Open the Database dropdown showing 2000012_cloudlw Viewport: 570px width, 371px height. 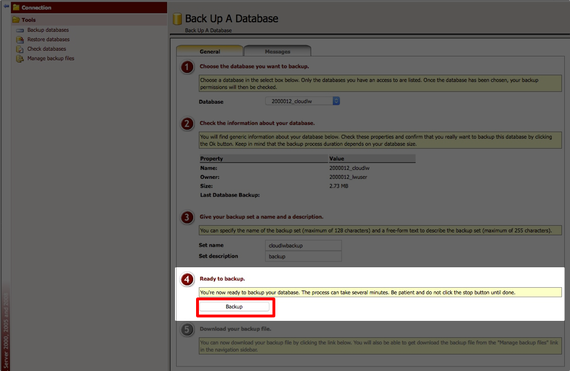[302, 101]
